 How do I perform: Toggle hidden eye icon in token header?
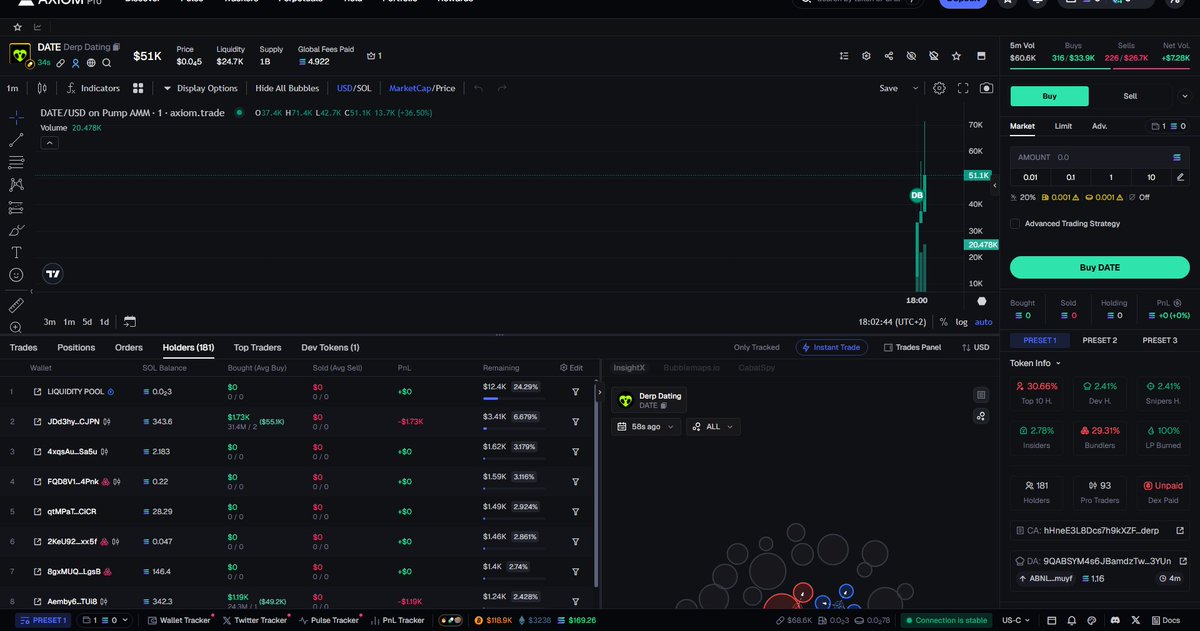(910, 56)
